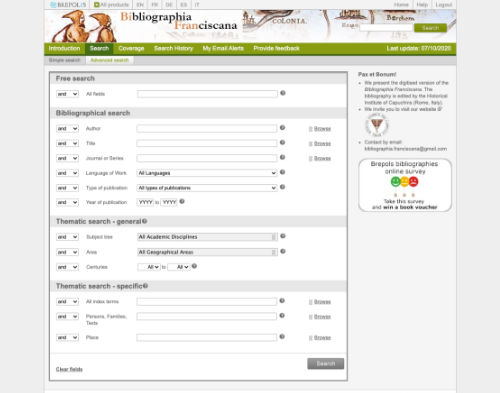500x393 pixels.
Task: Open first Centuries All dropdown
Action: 149,267
